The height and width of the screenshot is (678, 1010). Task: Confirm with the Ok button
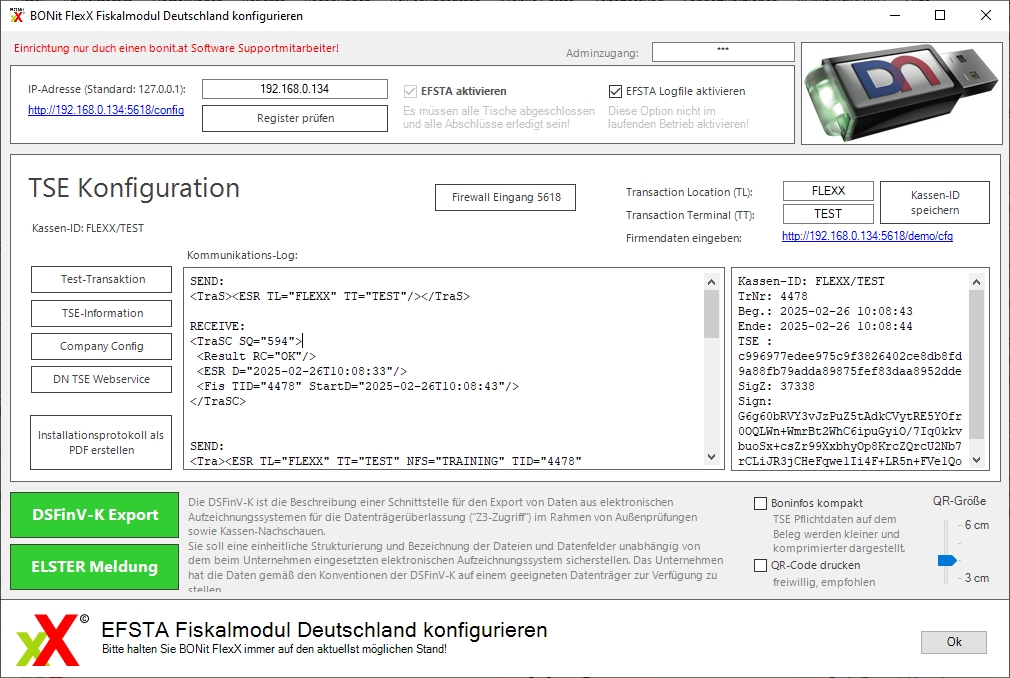coord(954,642)
